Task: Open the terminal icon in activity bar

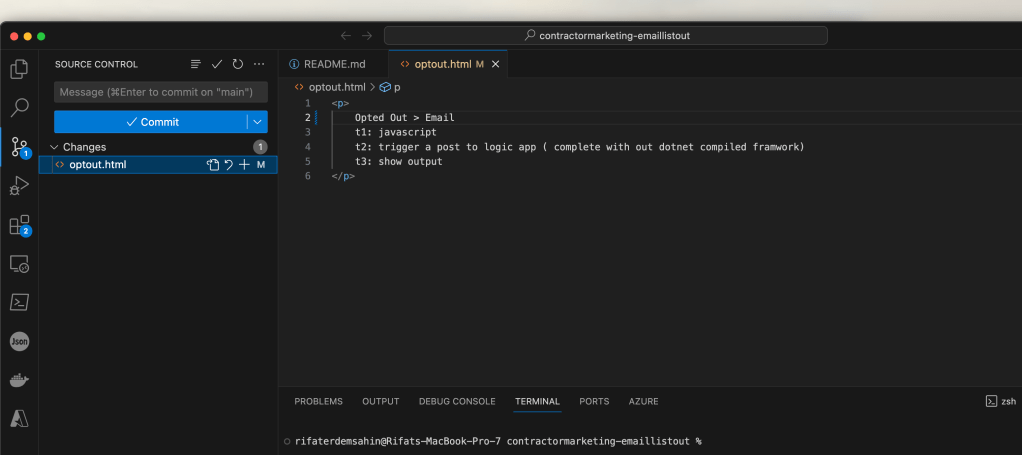Action: (20, 302)
